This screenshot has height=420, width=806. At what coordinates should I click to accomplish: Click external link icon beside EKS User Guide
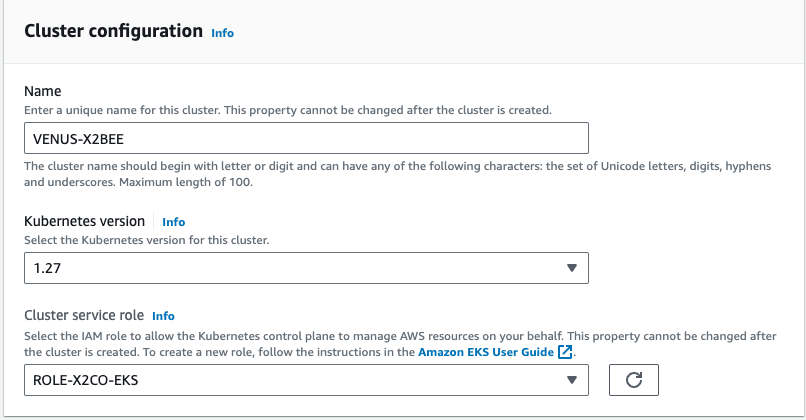(x=566, y=353)
